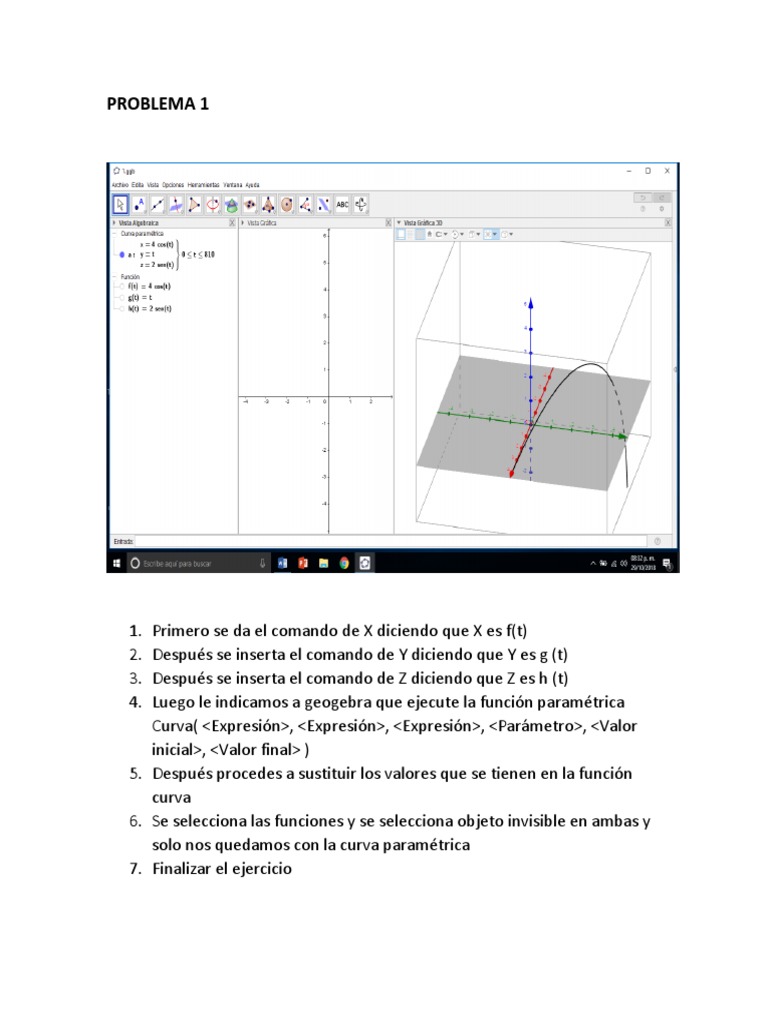768x1024 pixels.
Task: Open the notification center icon
Action: (667, 564)
